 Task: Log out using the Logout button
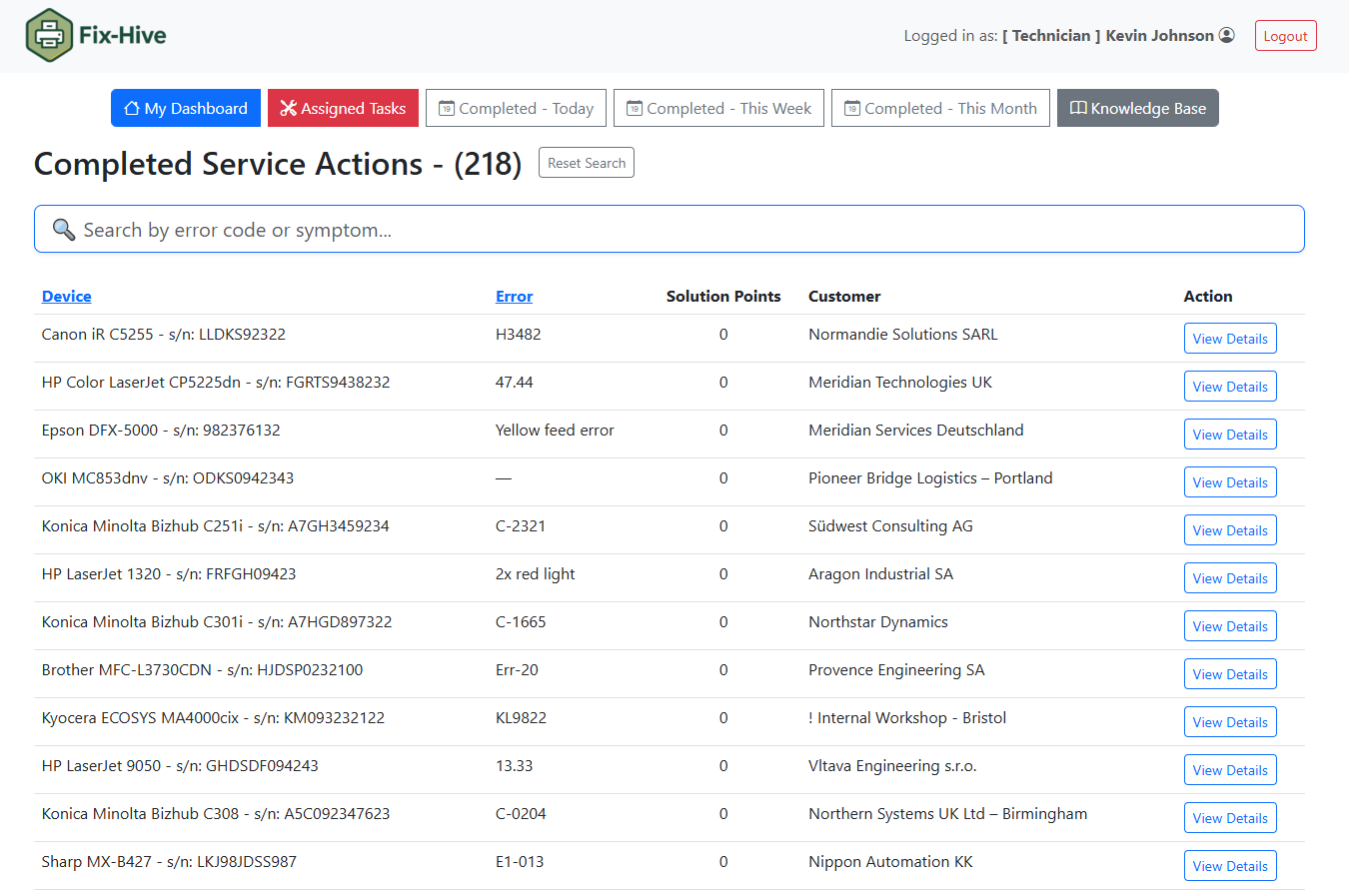click(x=1285, y=36)
